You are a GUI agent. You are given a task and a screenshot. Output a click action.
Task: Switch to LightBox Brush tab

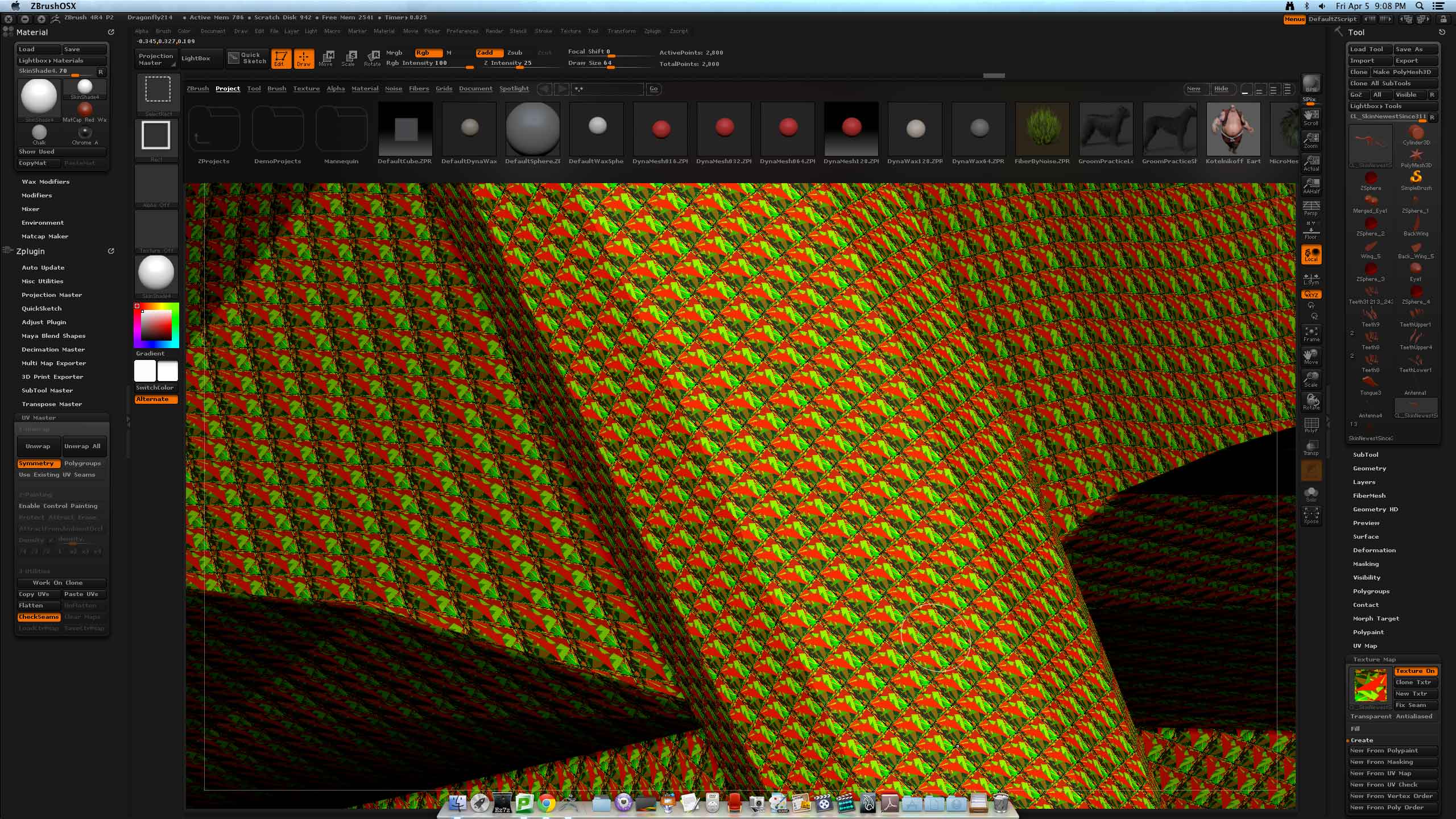tap(276, 89)
